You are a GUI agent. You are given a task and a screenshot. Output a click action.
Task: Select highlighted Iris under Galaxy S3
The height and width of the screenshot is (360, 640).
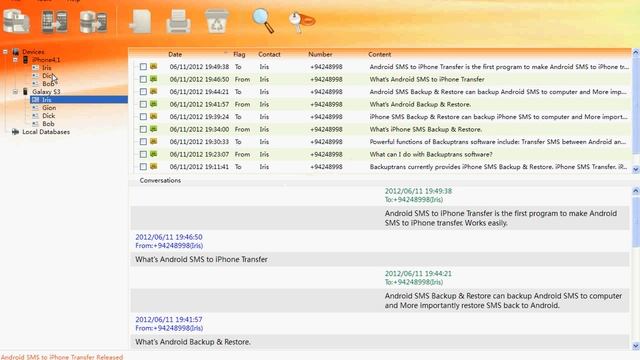pyautogui.click(x=47, y=100)
